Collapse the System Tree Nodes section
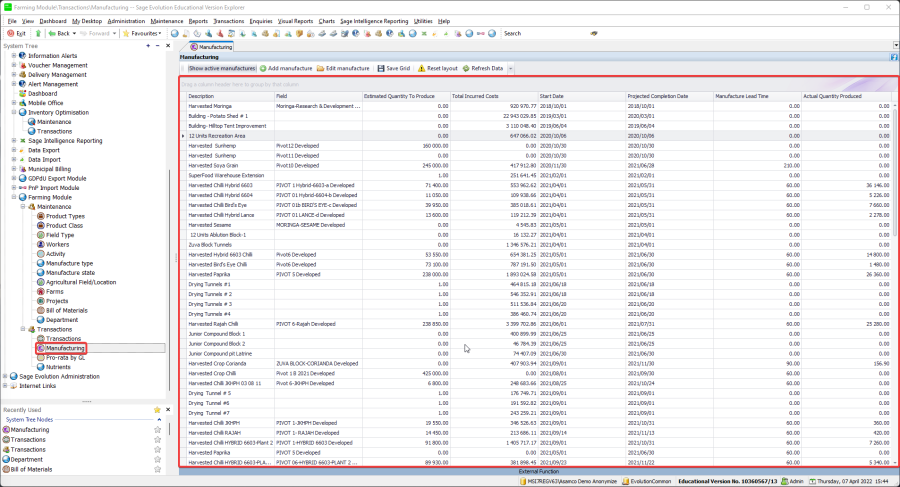The width and height of the screenshot is (900, 487). point(159,419)
